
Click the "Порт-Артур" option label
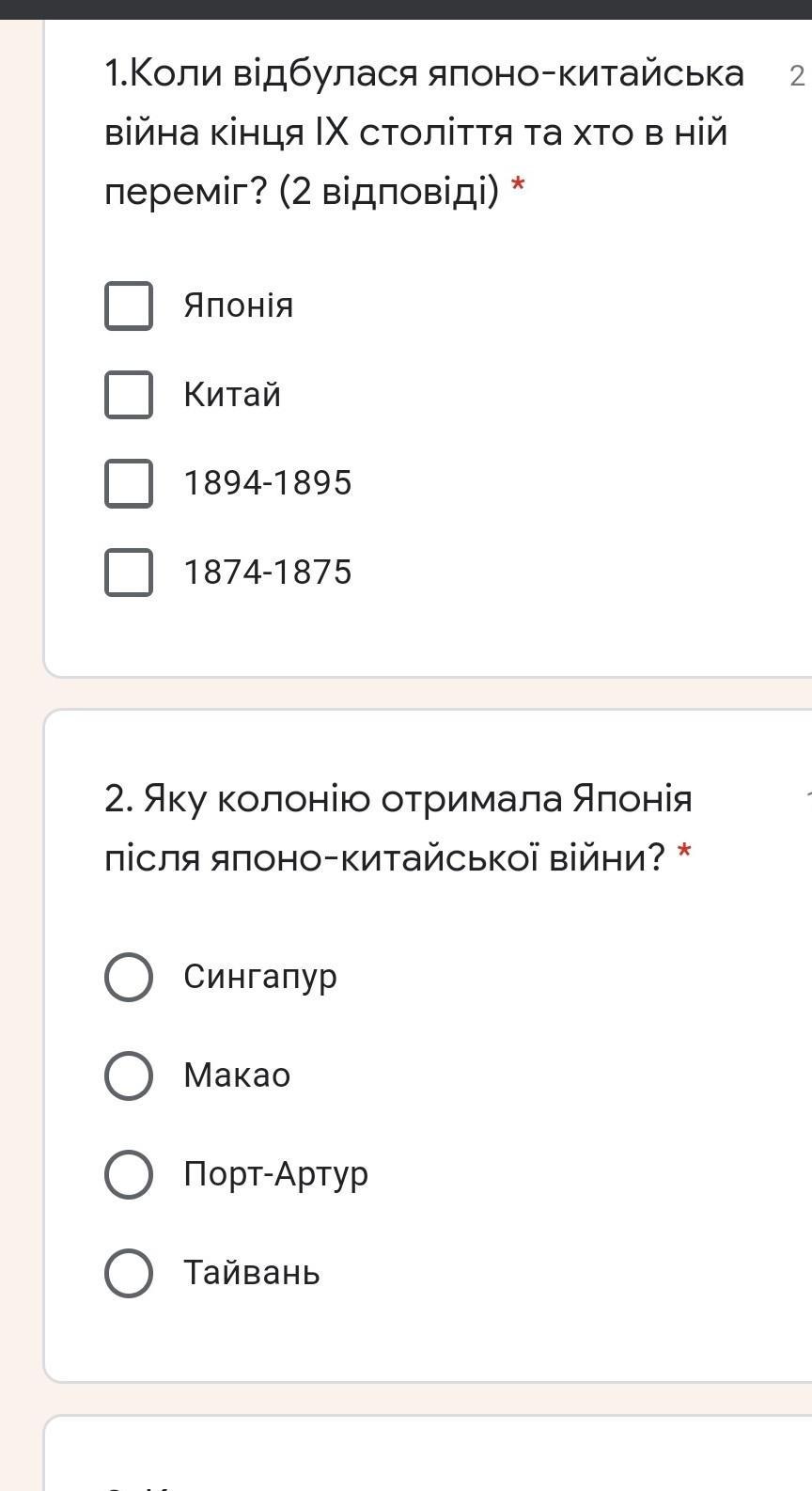click(275, 1174)
